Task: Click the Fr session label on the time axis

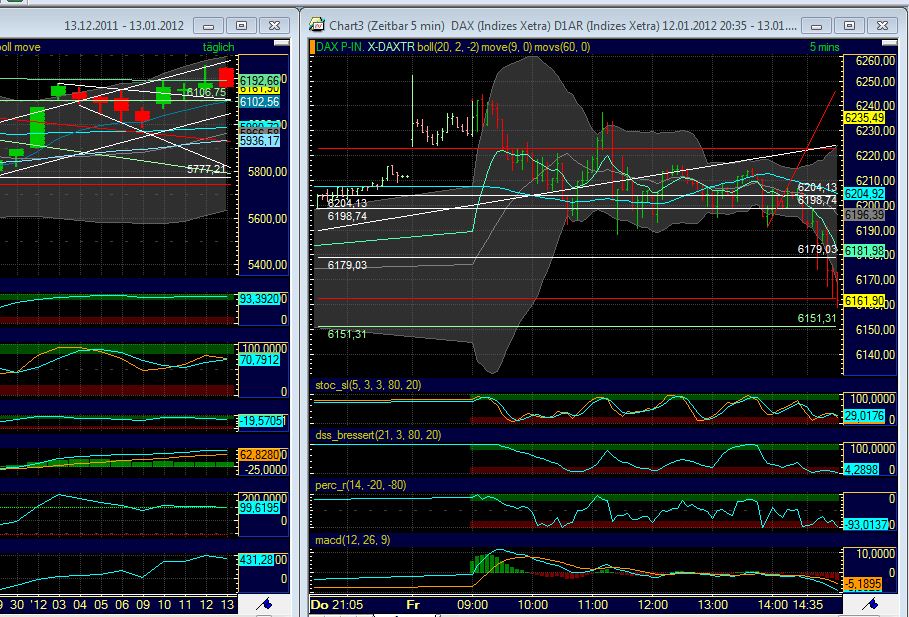Action: click(413, 604)
